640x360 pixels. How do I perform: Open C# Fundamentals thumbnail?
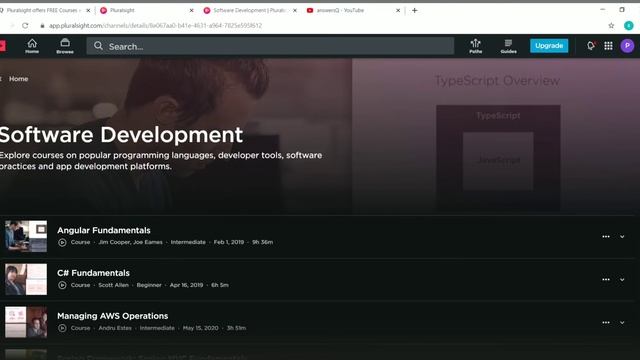pos(26,279)
